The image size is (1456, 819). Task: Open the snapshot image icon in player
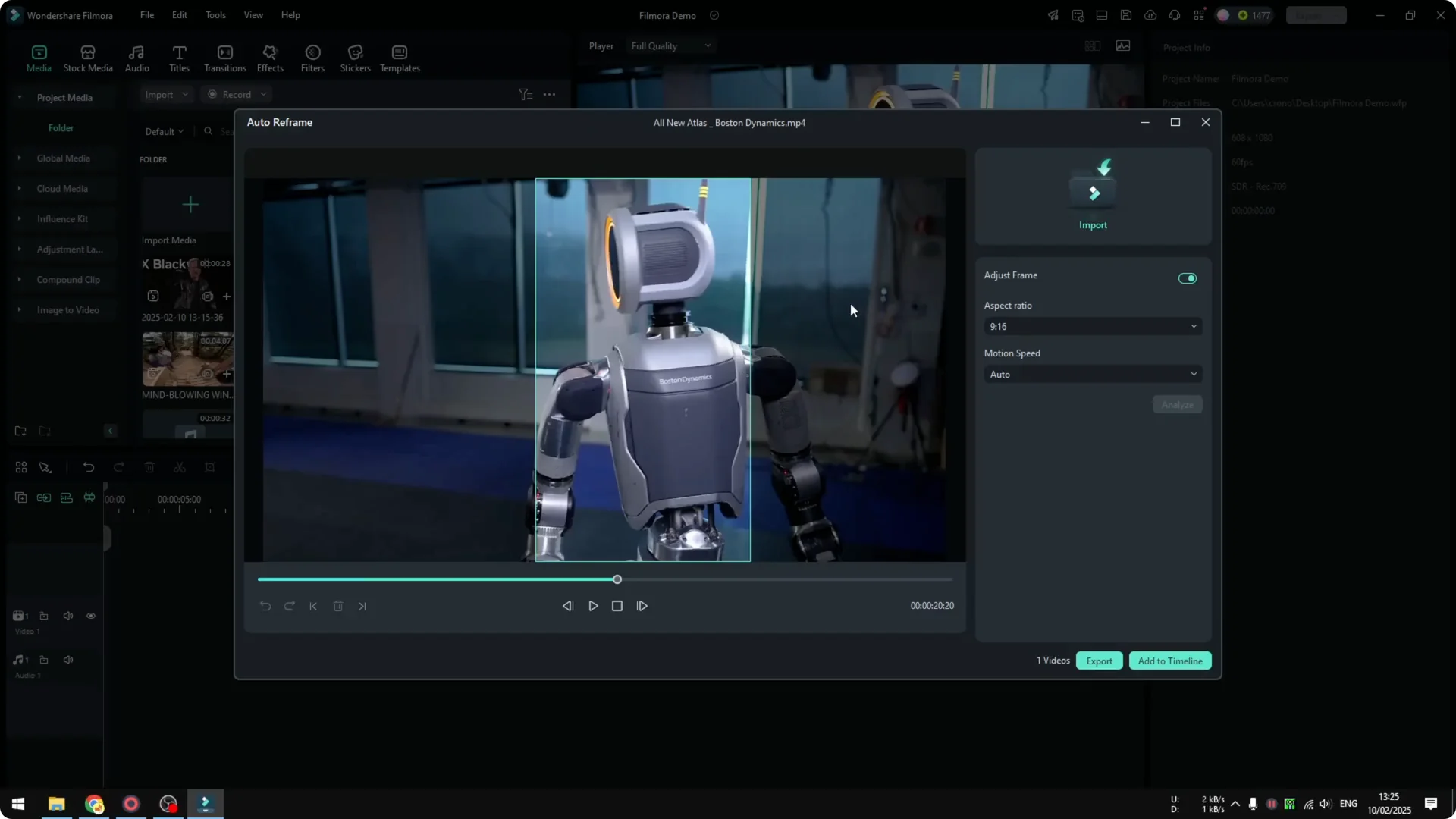(x=1123, y=46)
